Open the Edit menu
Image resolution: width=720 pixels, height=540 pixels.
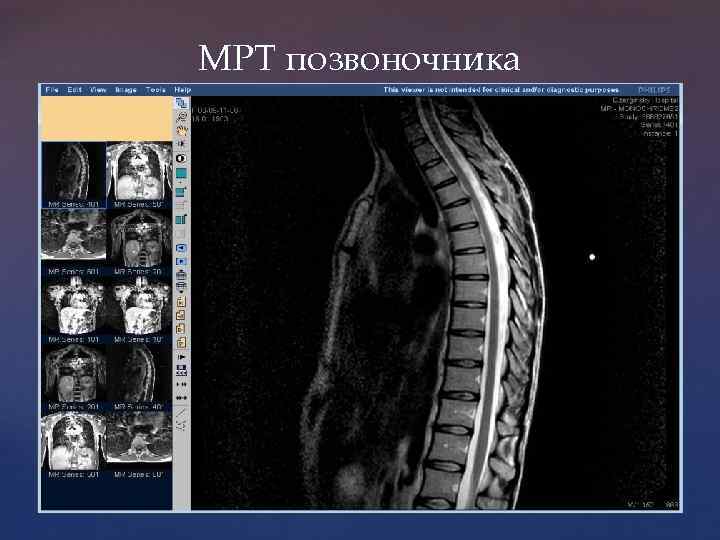(x=74, y=90)
